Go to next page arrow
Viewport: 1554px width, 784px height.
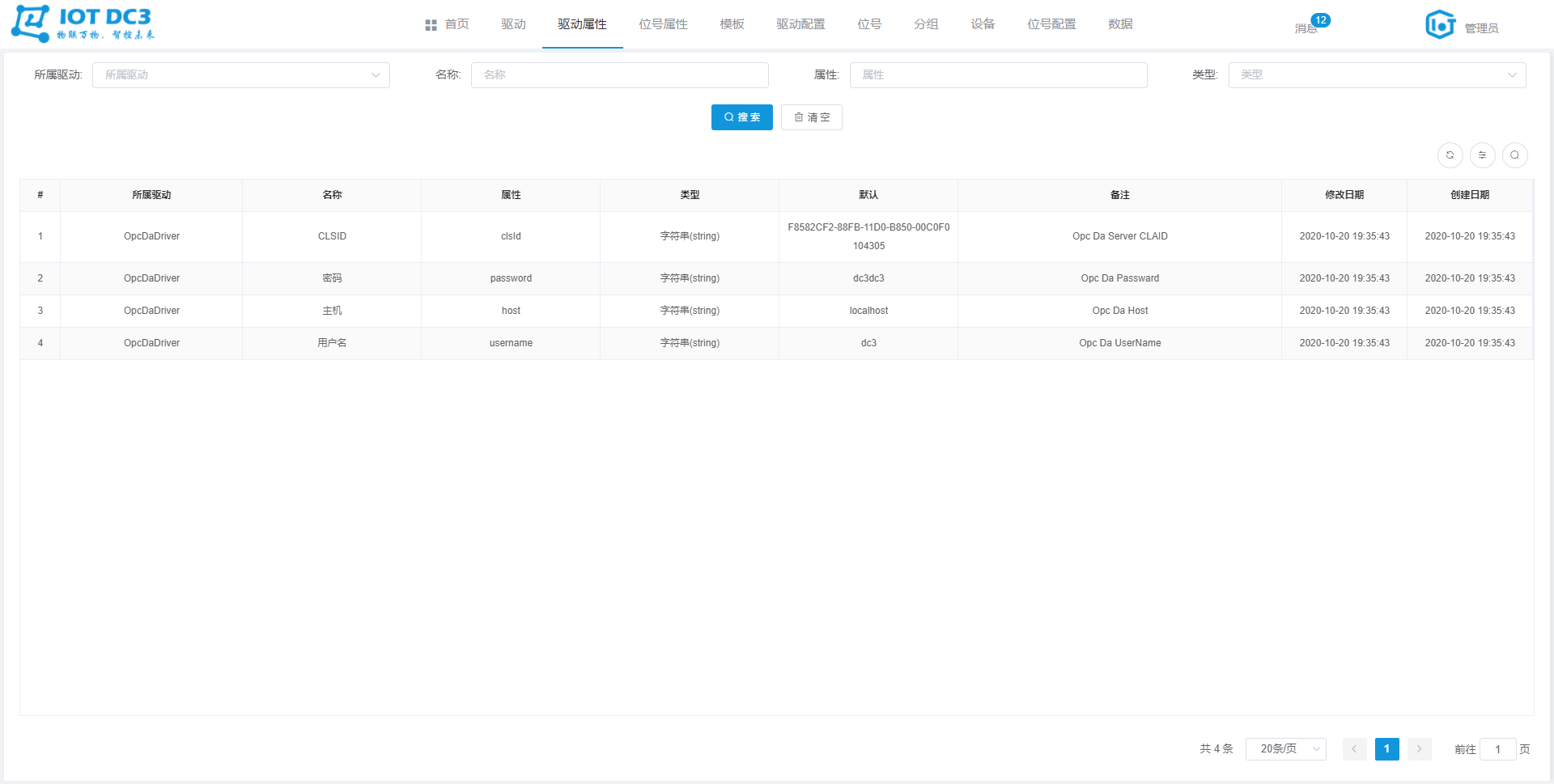pyautogui.click(x=1419, y=749)
